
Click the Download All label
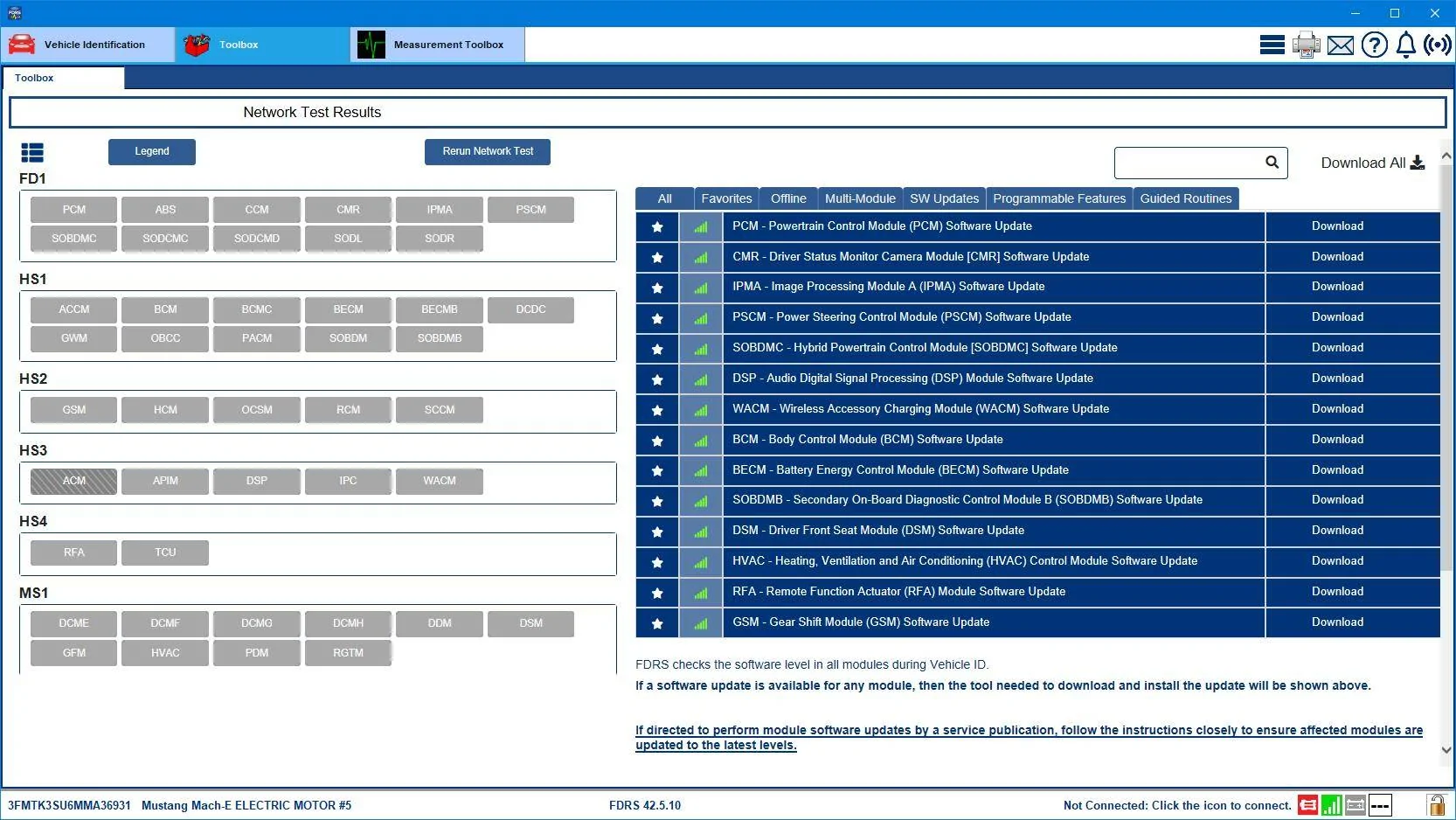click(1362, 163)
